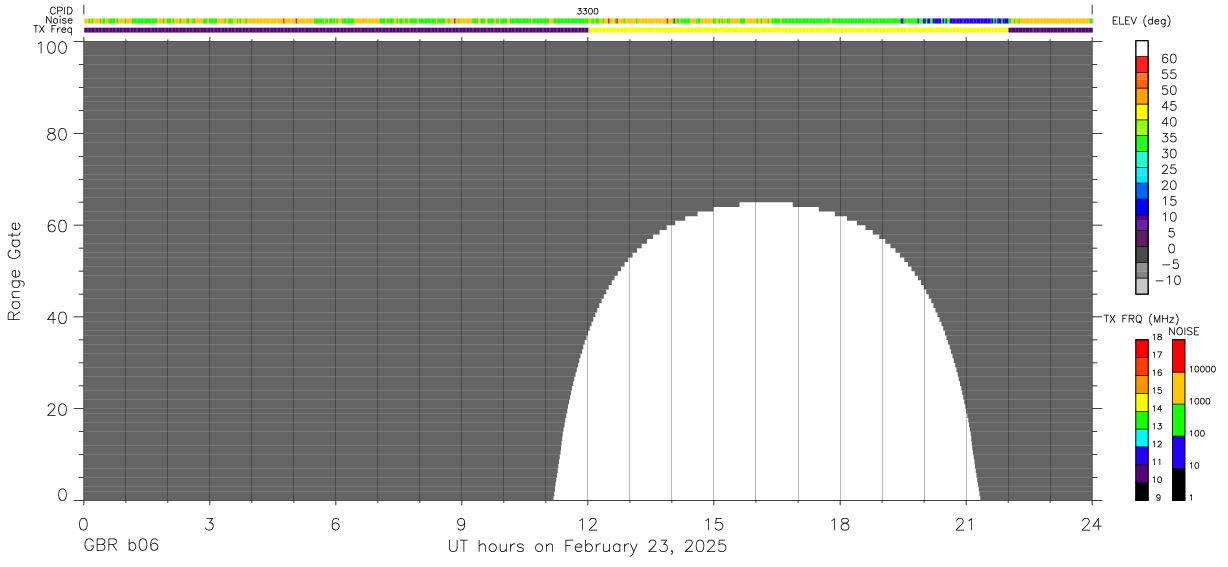Select the yellow 14–15 MHz TX FRQ swatch
This screenshot has height=567, width=1228.
pyautogui.click(x=1141, y=402)
